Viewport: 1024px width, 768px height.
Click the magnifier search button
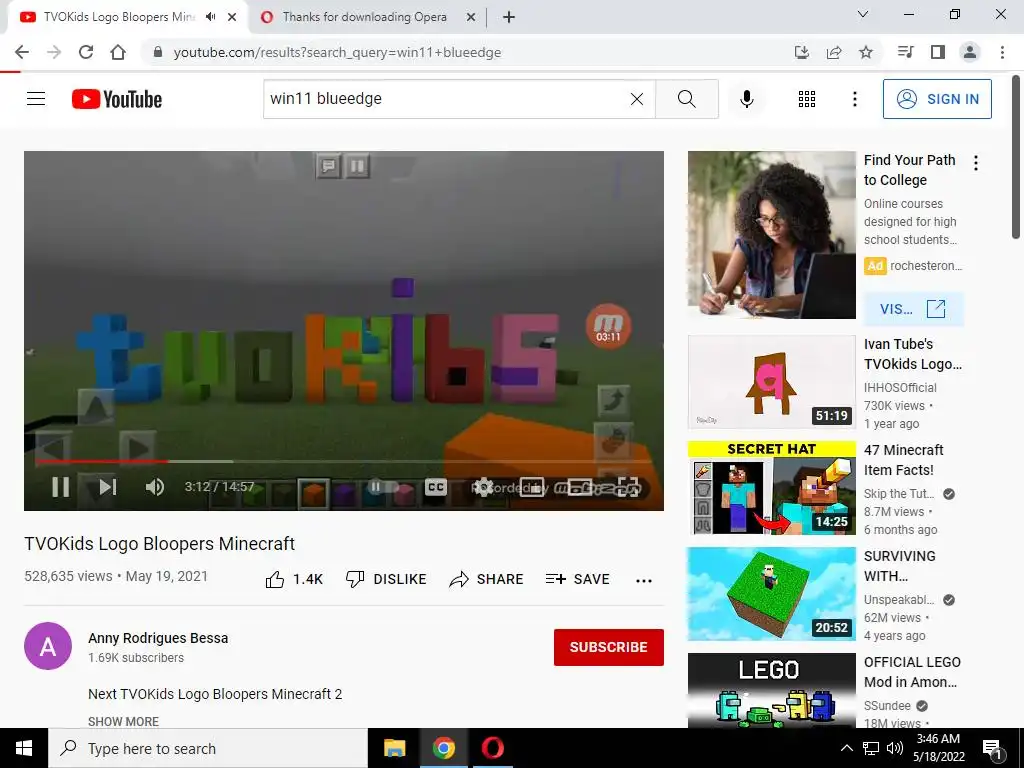[687, 99]
